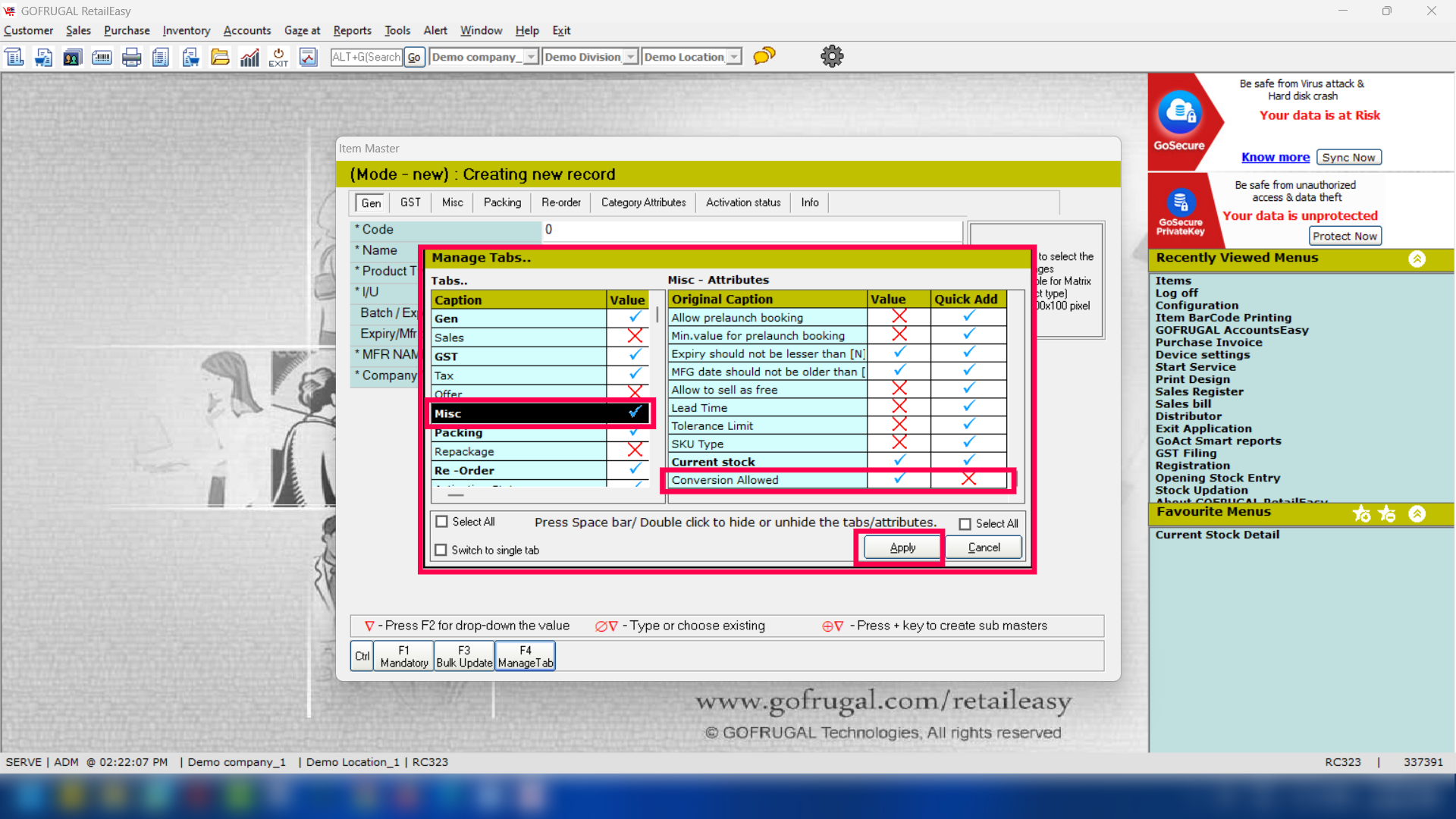This screenshot has height=819, width=1456.
Task: Toggle Quick Add for Conversion Allowed
Action: click(x=968, y=479)
